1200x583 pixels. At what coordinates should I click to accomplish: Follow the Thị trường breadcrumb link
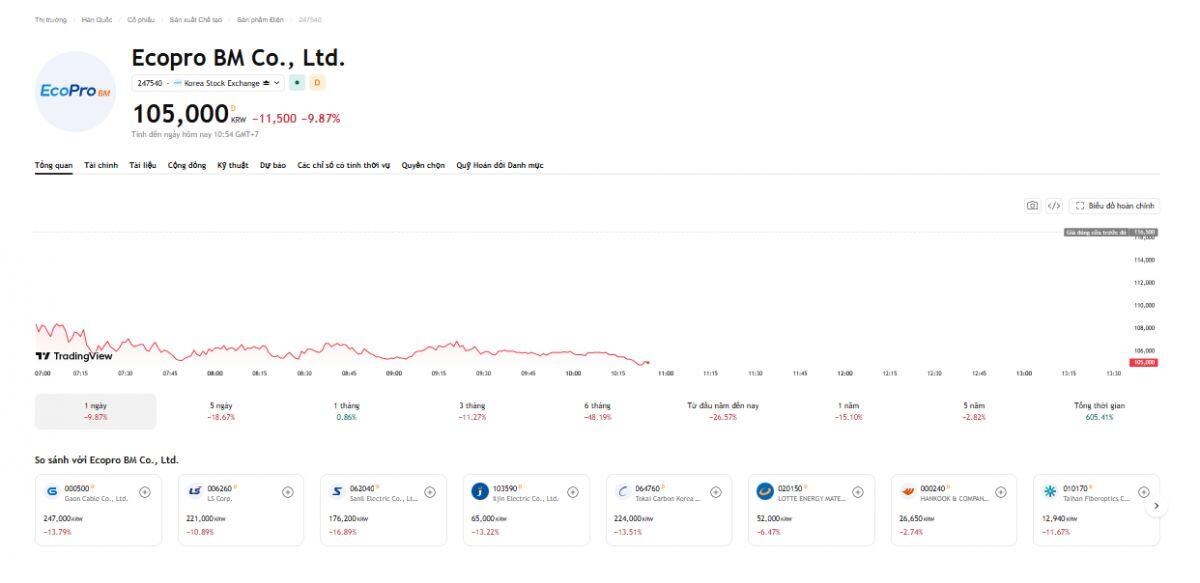(x=50, y=20)
